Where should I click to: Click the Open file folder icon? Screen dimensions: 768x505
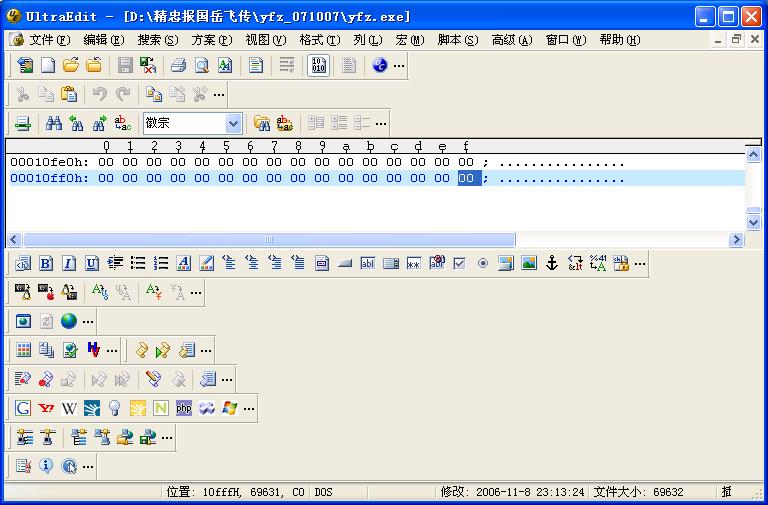point(71,66)
